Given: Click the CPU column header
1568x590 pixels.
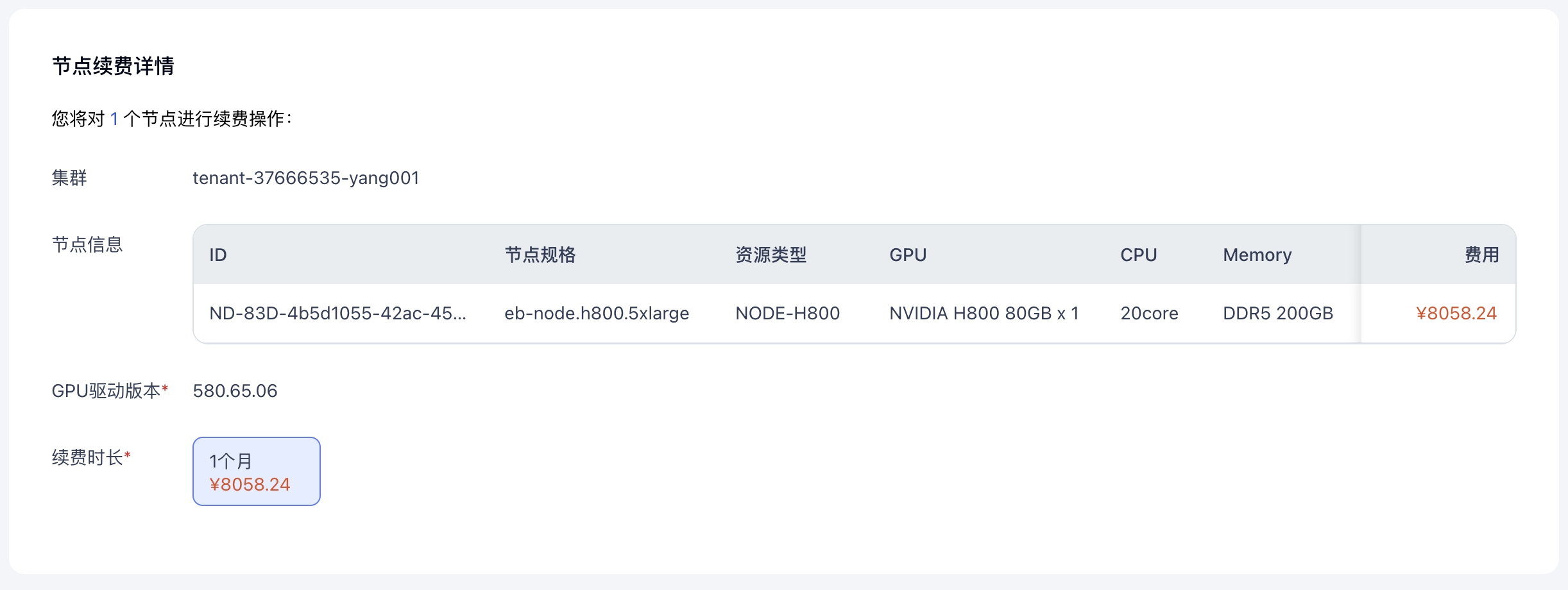Looking at the screenshot, I should click(1138, 255).
